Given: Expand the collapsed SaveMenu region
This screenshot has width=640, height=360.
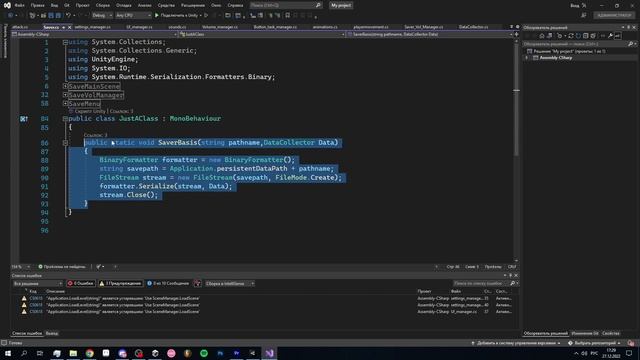Looking at the screenshot, I should 65,104.
